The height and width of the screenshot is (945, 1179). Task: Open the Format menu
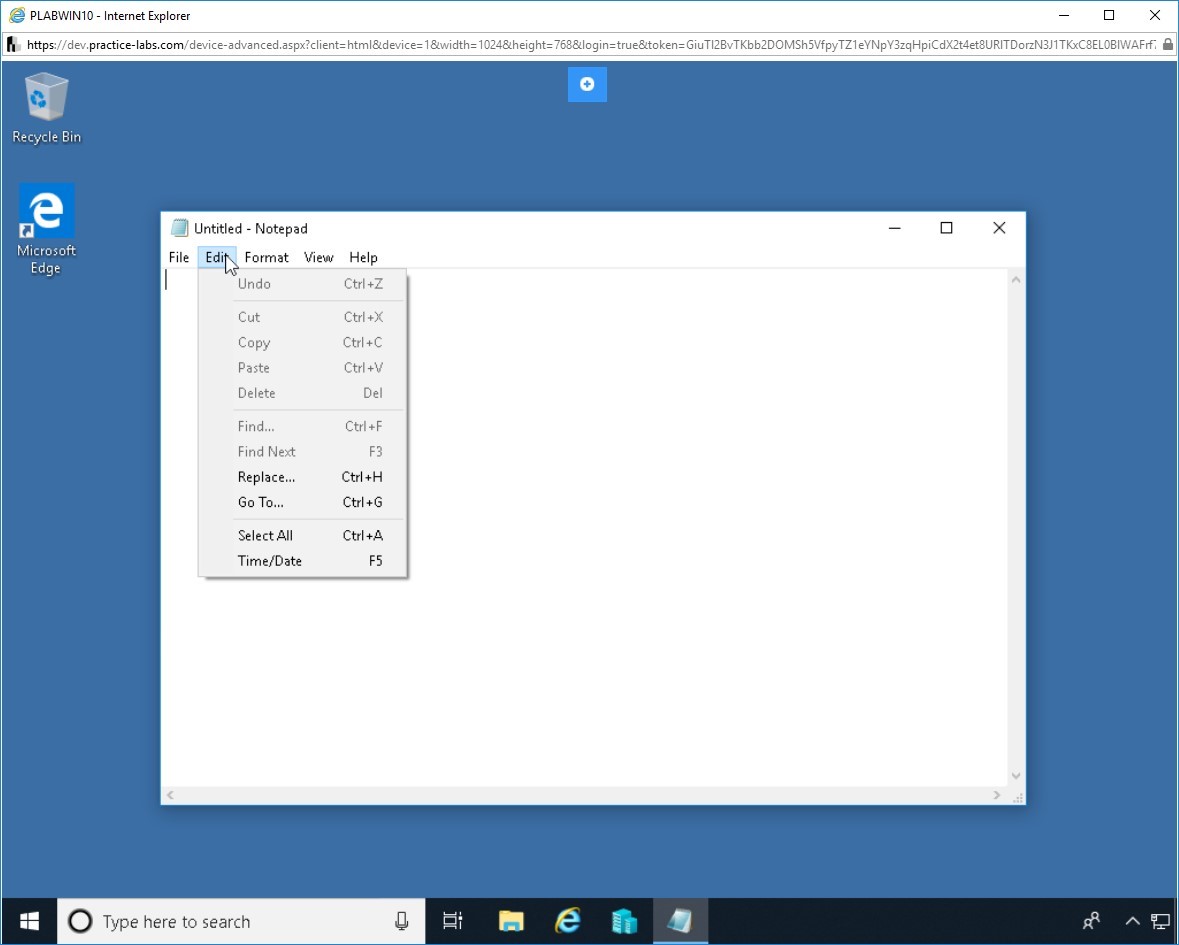tap(266, 257)
